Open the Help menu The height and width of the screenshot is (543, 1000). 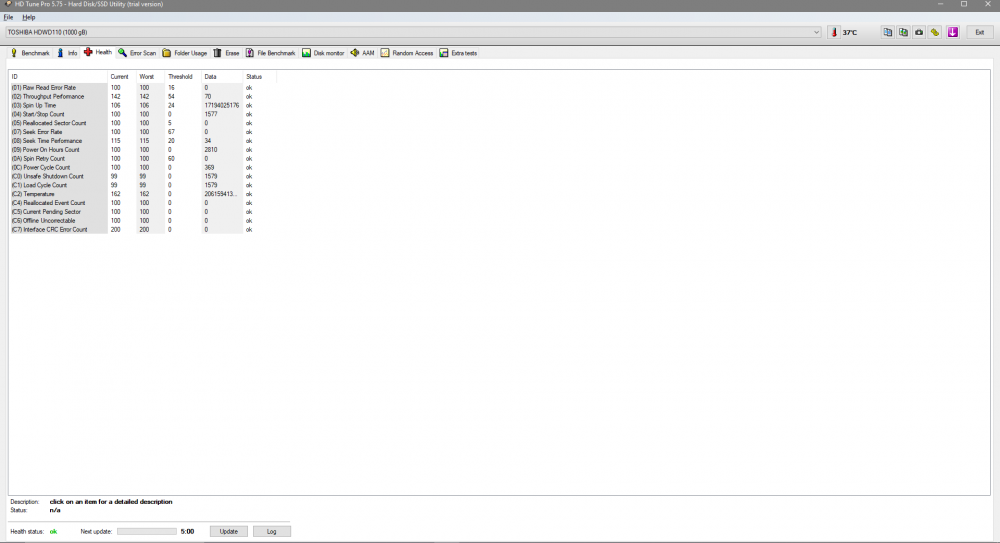29,17
